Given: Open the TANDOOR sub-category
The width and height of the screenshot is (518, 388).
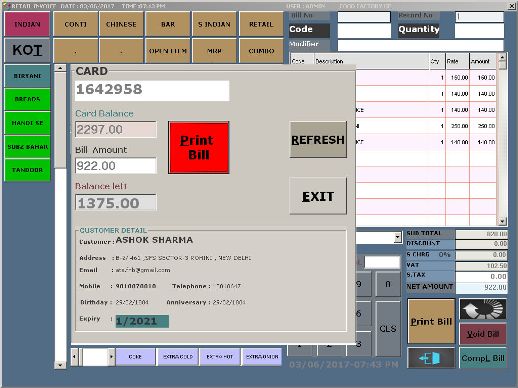Looking at the screenshot, I should pyautogui.click(x=27, y=170).
